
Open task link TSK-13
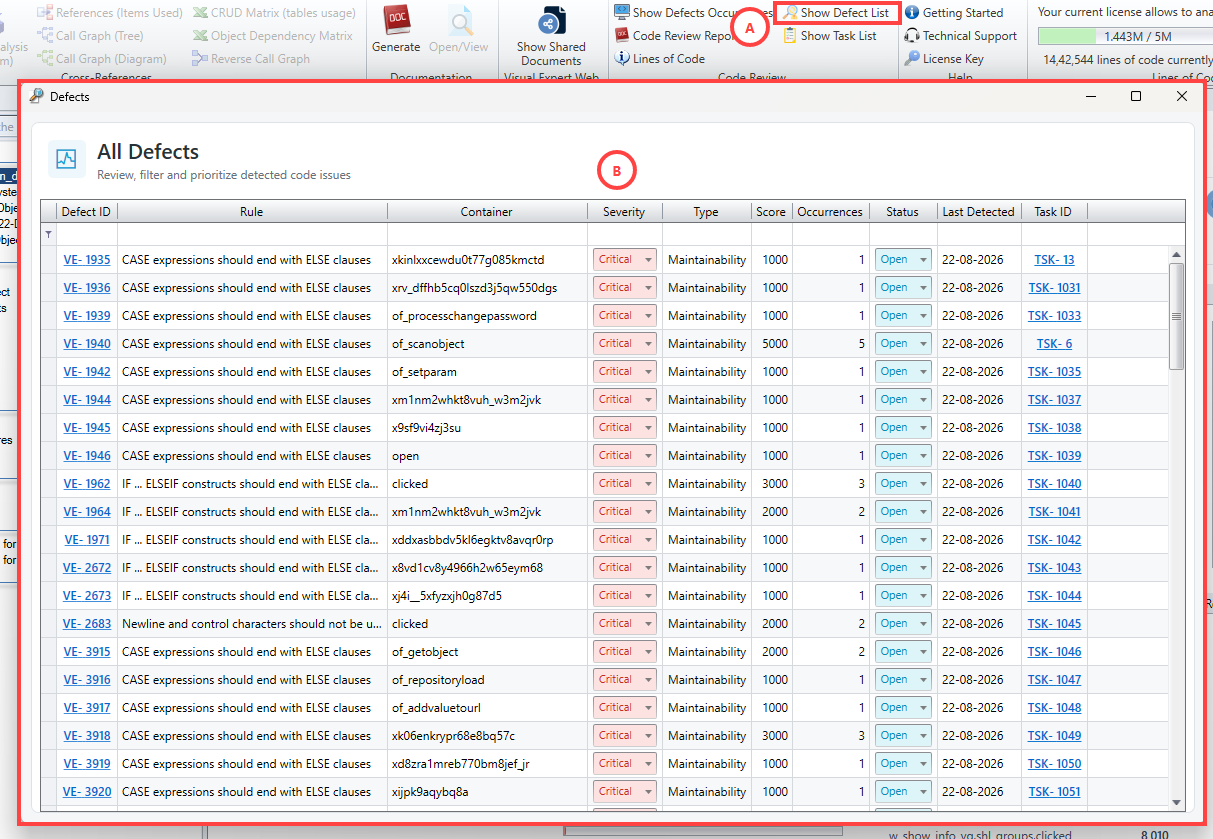coord(1054,260)
